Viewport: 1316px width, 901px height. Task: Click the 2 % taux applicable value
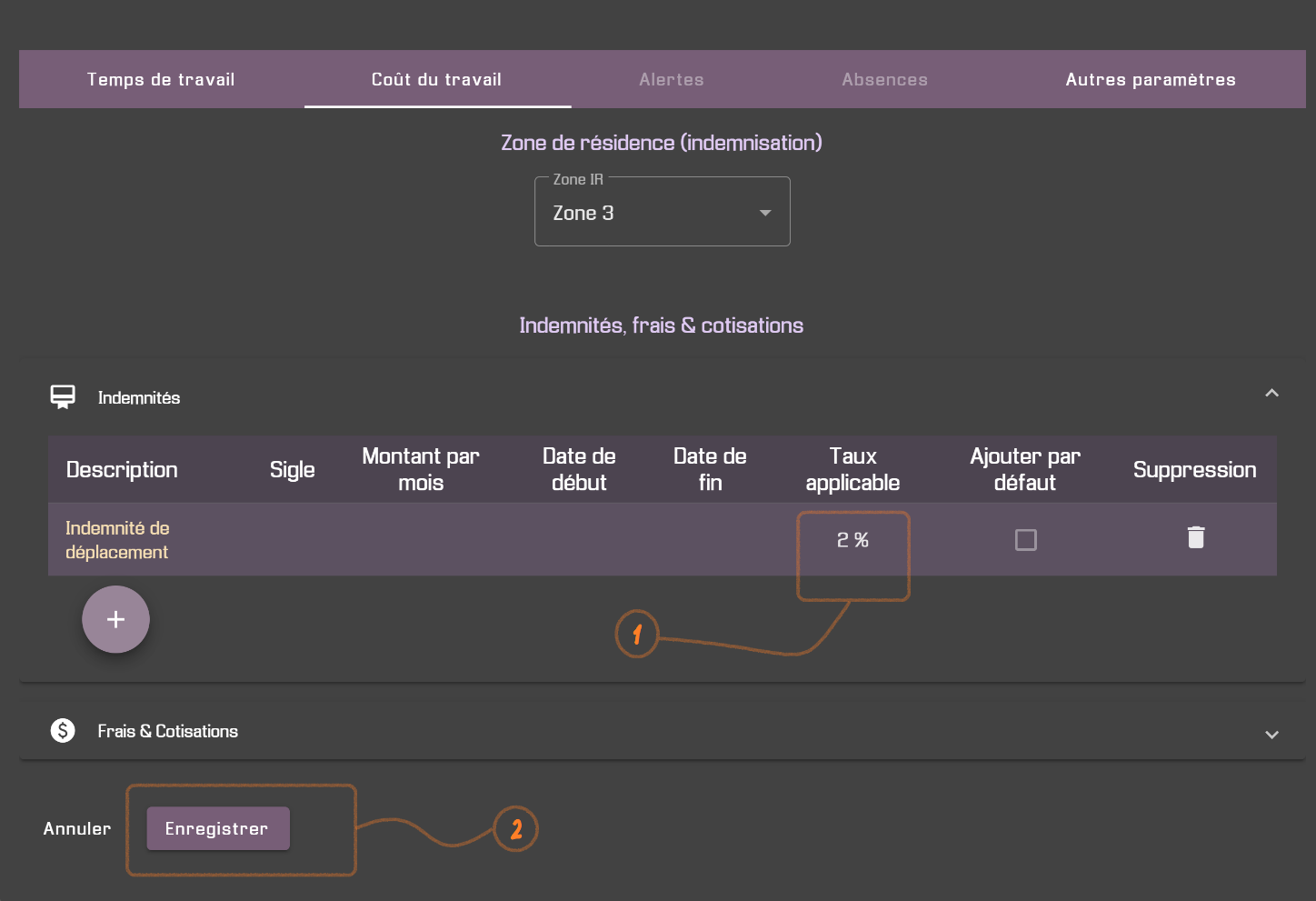tap(852, 540)
